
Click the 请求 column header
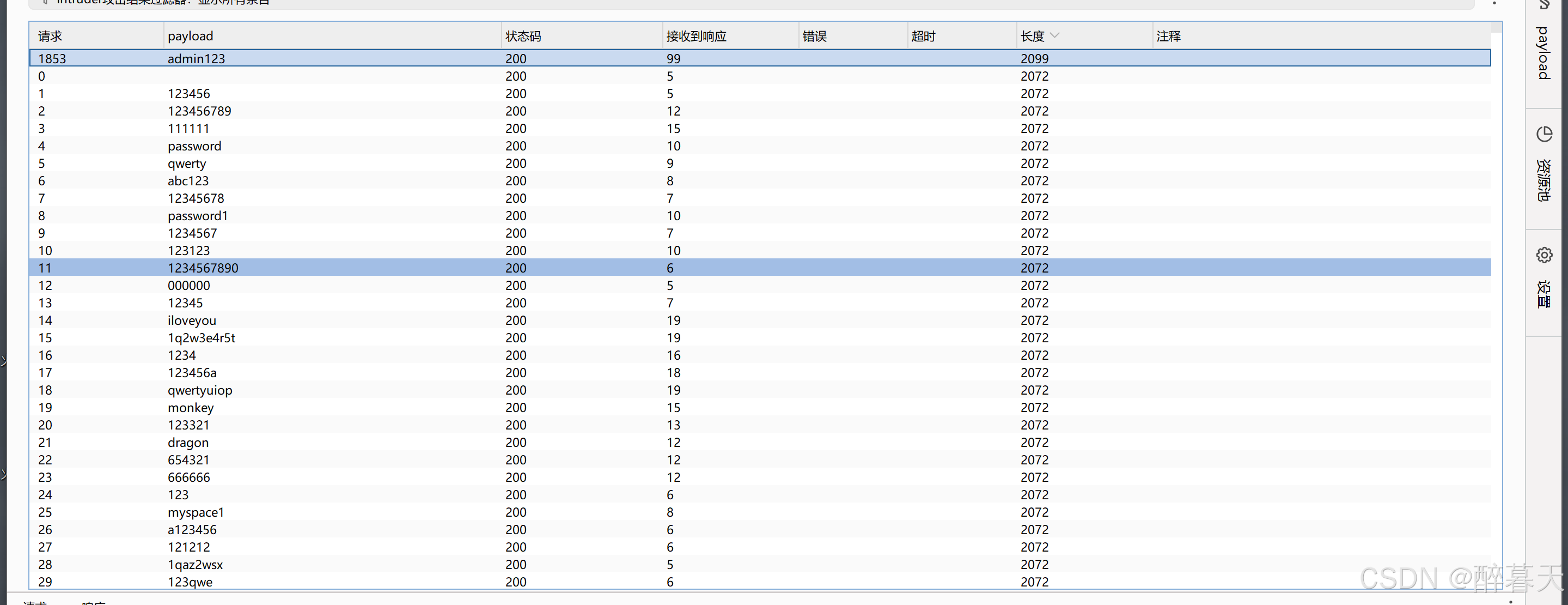(x=50, y=36)
